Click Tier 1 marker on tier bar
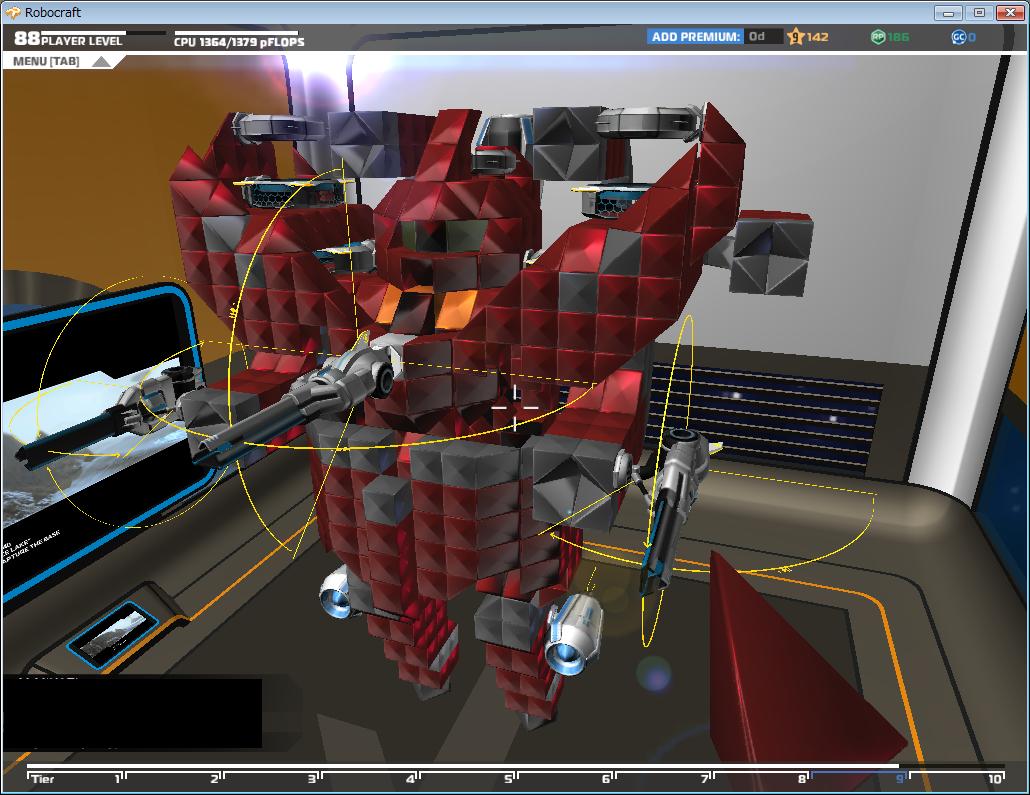The image size is (1030, 795). (x=118, y=779)
